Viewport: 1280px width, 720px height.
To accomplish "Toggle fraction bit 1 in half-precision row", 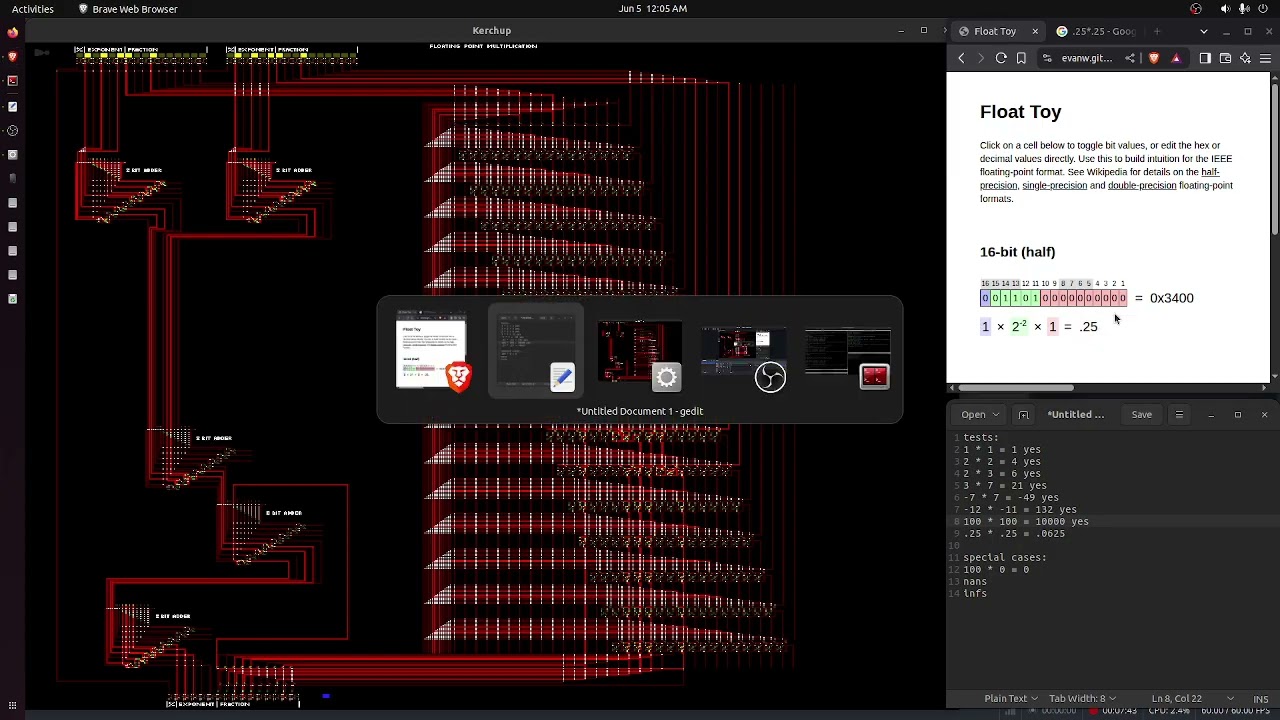I will pos(1122,298).
